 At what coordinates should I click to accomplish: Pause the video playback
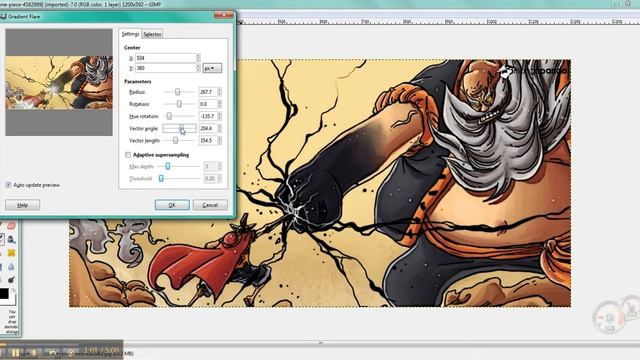coord(15,352)
